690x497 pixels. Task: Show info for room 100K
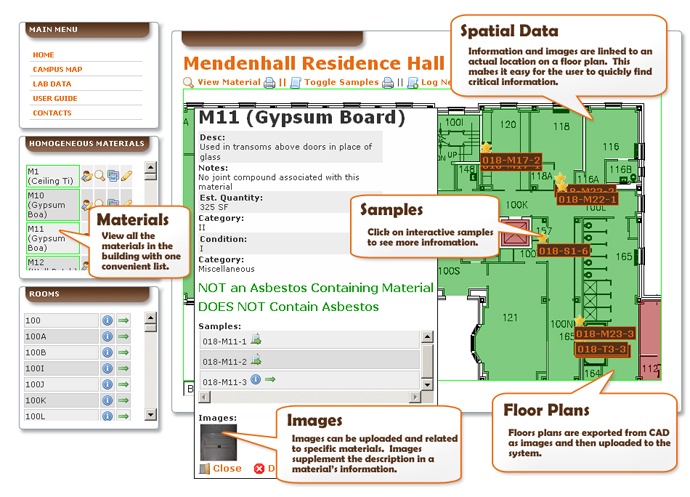(107, 400)
